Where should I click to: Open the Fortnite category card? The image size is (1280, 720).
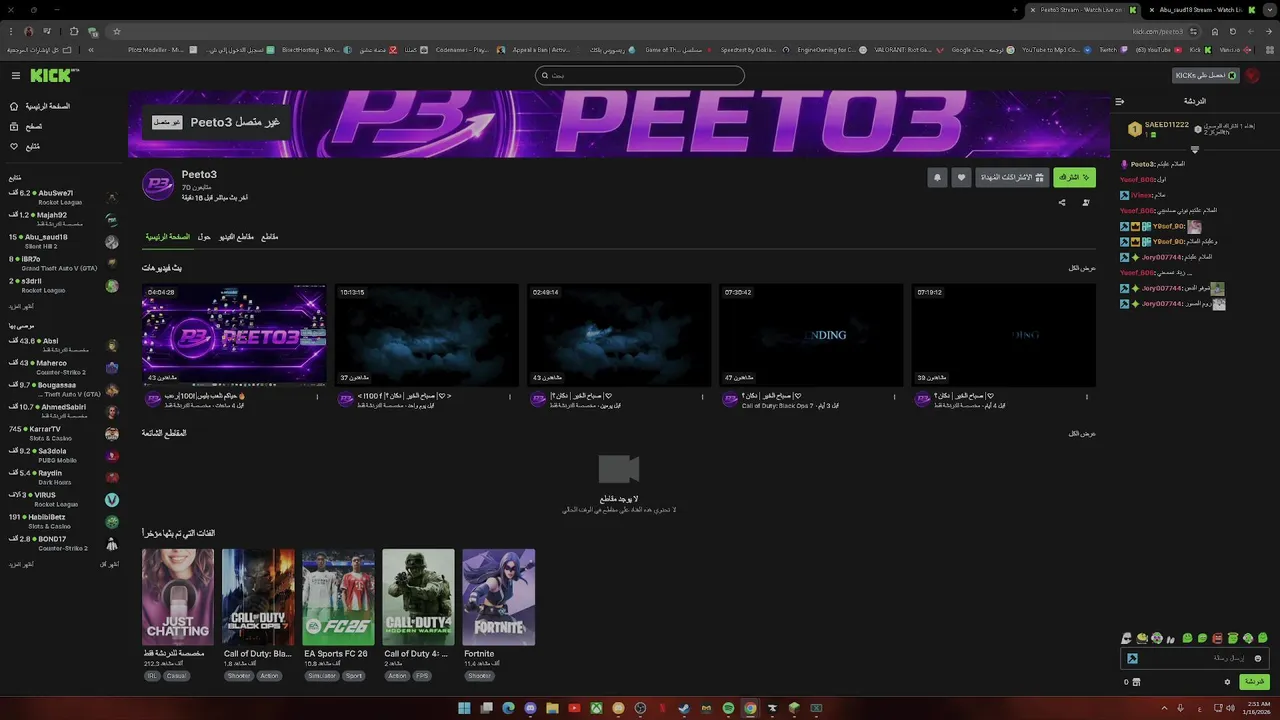(498, 597)
